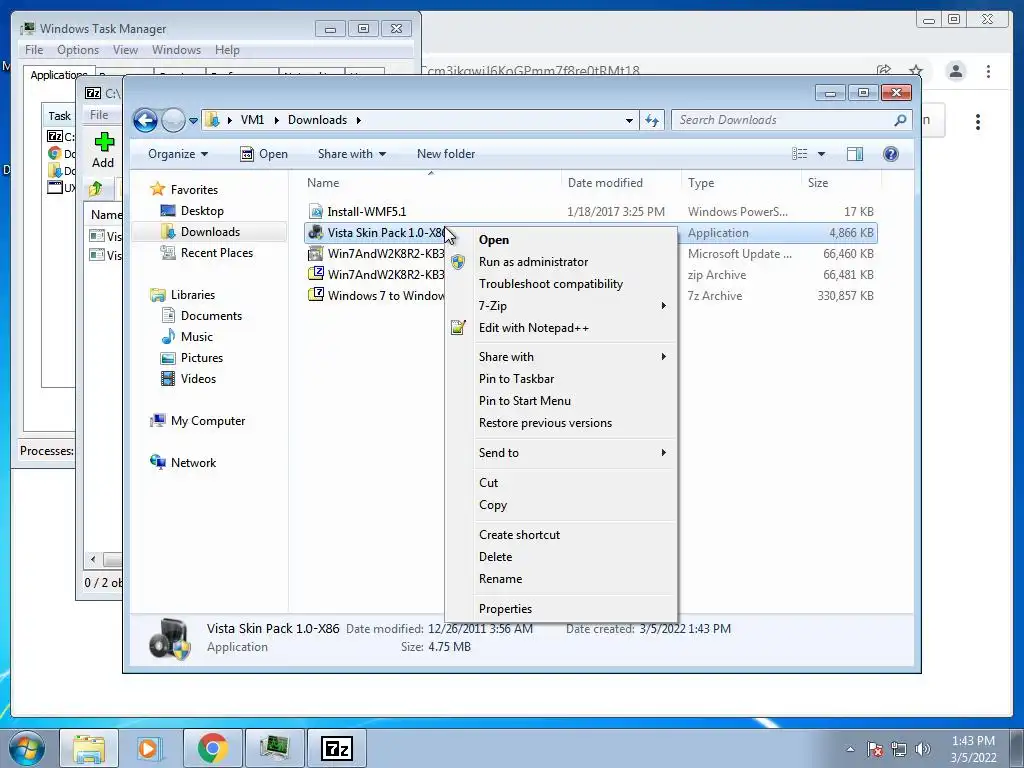Screen dimensions: 1024x768
Task: Click the Vista Skin Pack file icon
Action: click(x=316, y=232)
